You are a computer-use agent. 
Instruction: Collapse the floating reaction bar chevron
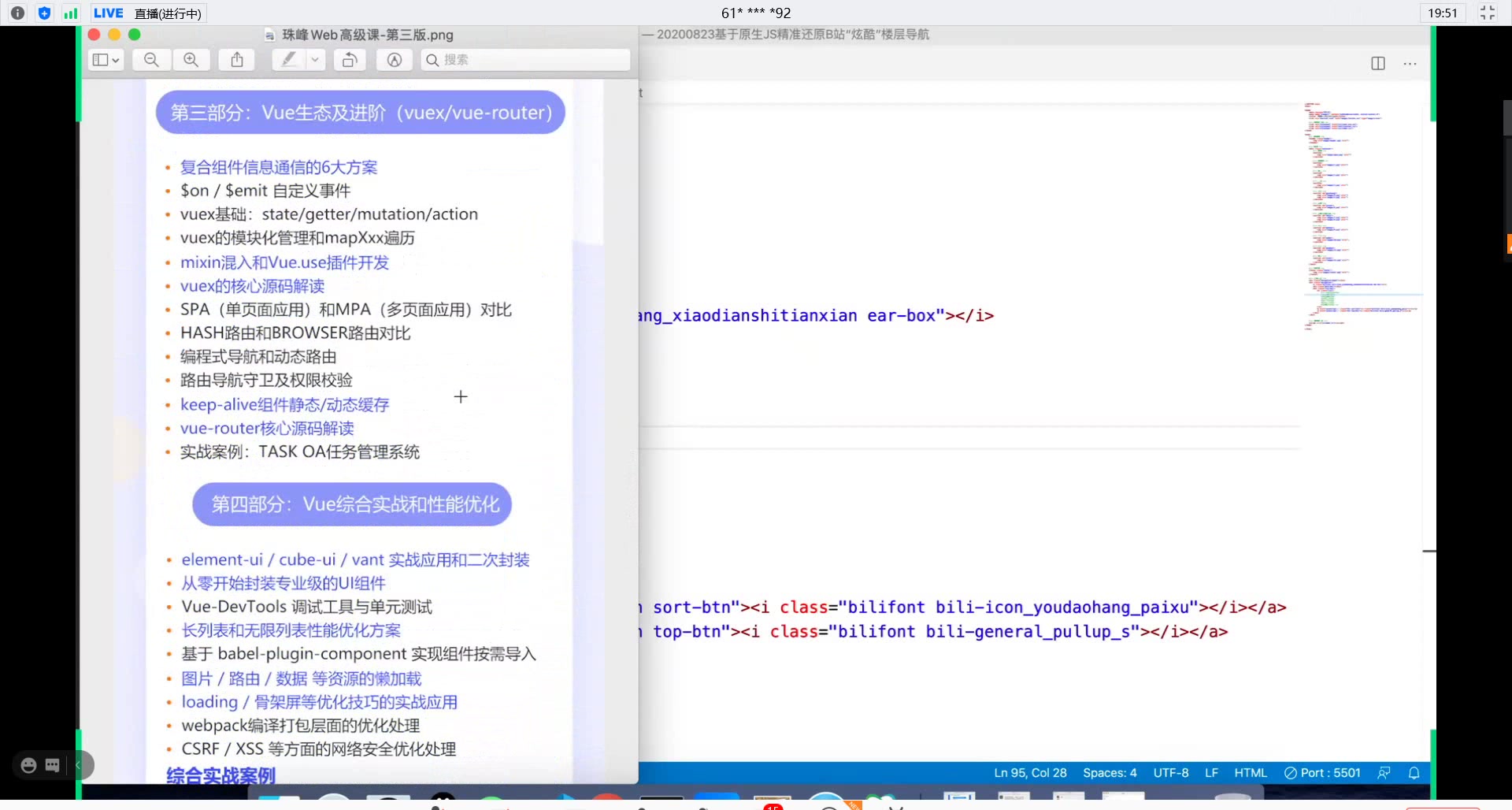pos(78,765)
